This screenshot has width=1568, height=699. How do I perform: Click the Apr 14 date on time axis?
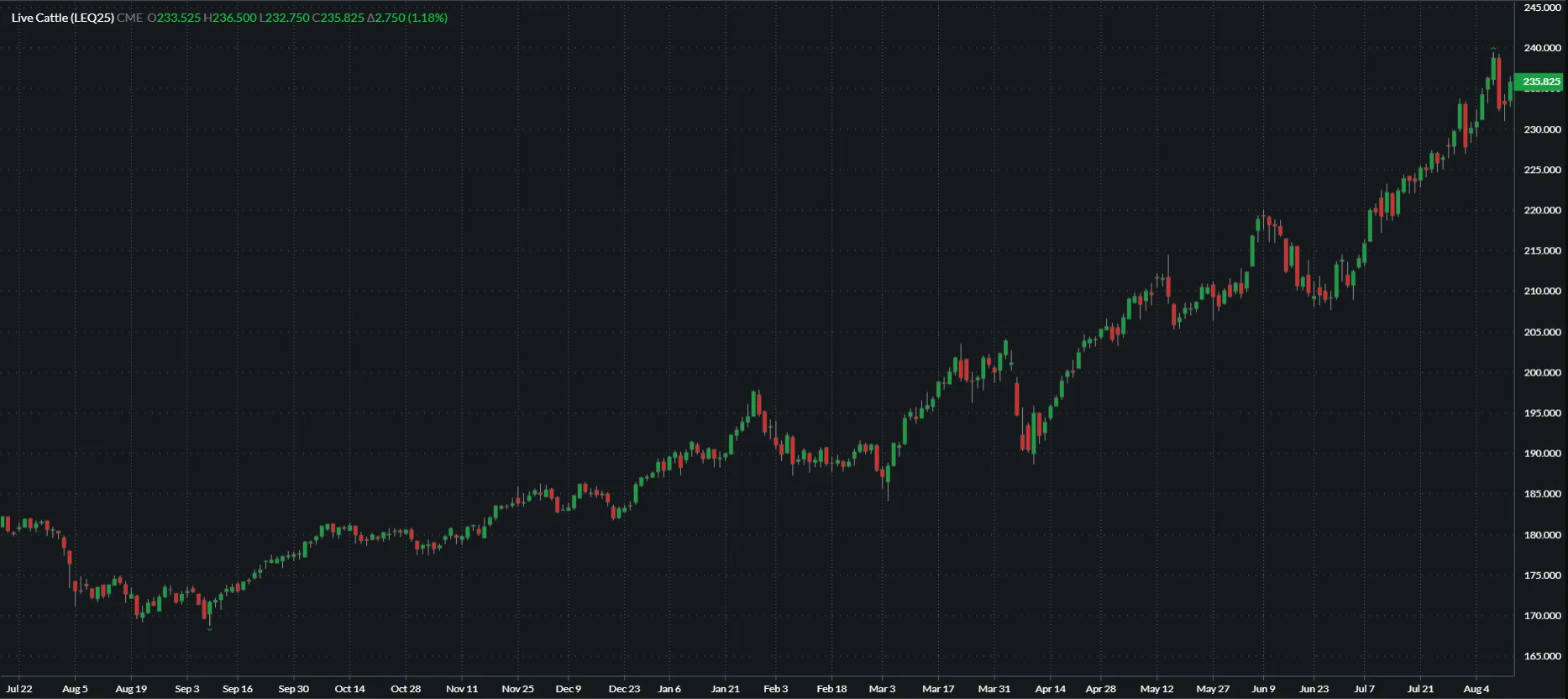point(1050,689)
